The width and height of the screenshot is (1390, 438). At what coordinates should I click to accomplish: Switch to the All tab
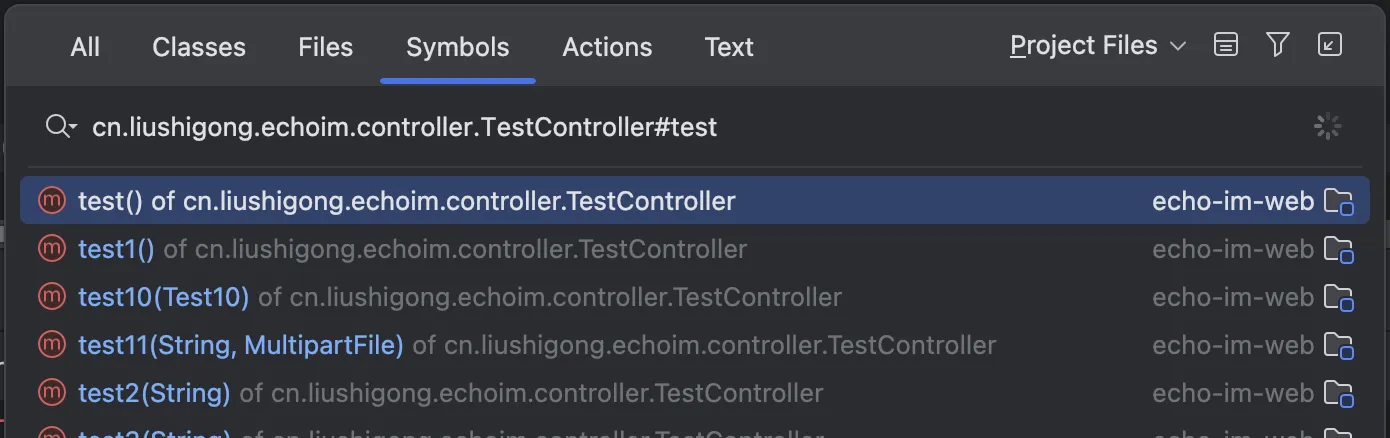[85, 47]
